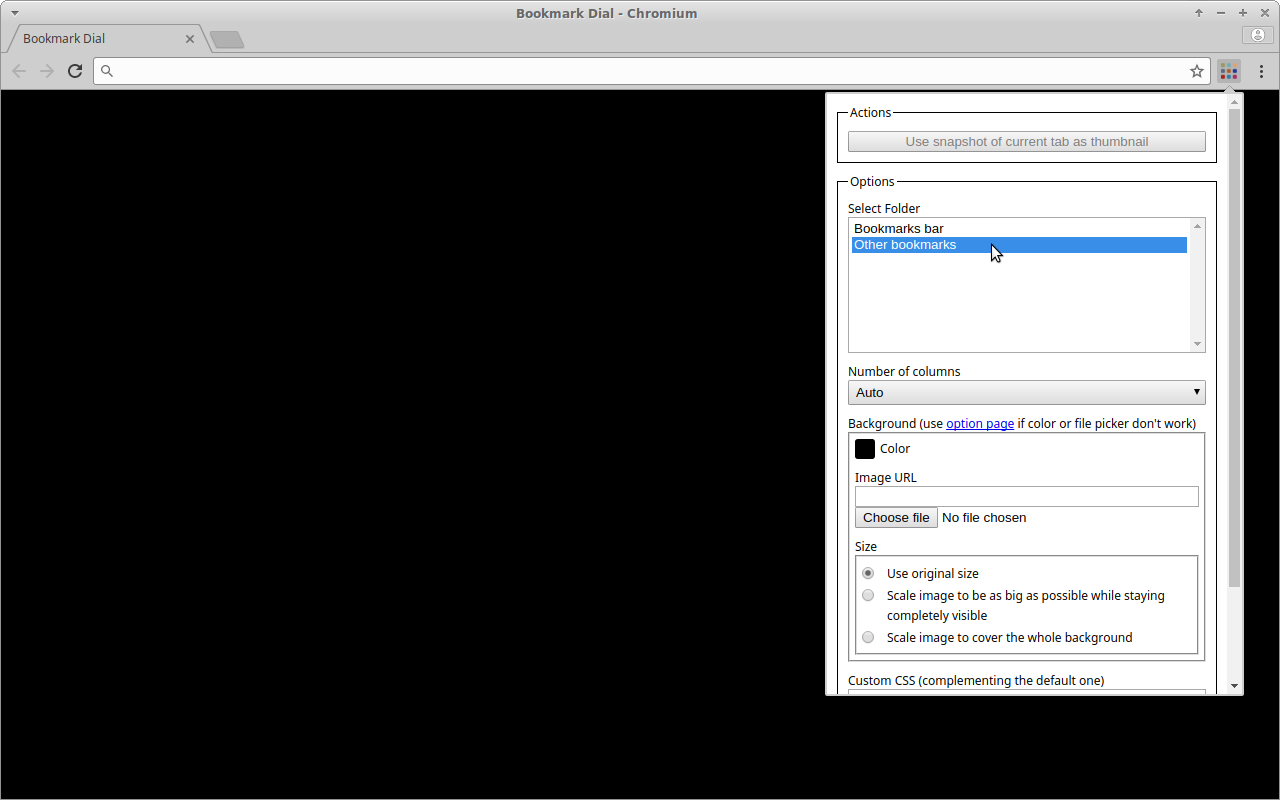
Task: Click the popup scrollbar up arrow
Action: coord(1234,101)
